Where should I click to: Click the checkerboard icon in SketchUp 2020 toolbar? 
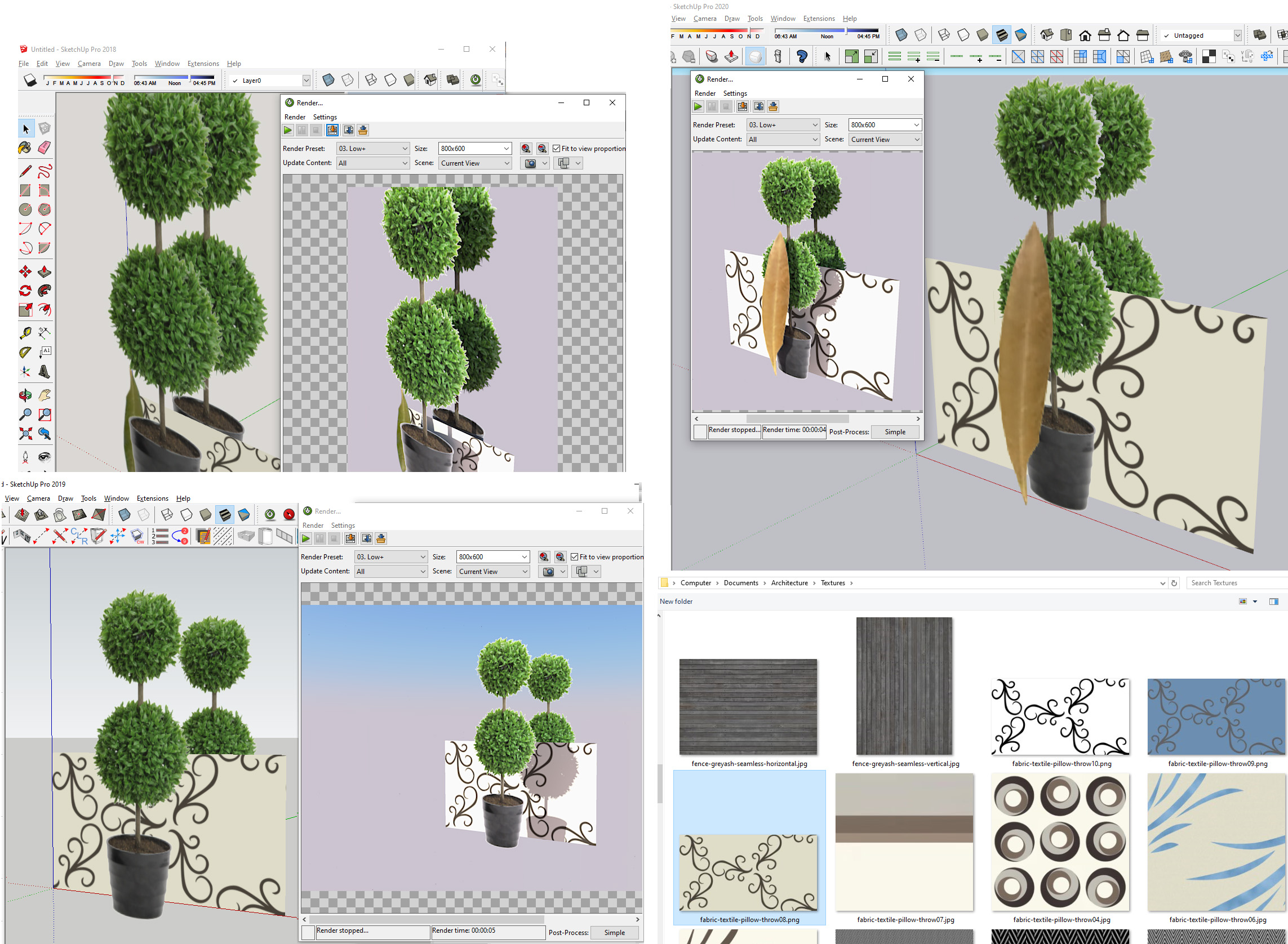click(x=1209, y=56)
